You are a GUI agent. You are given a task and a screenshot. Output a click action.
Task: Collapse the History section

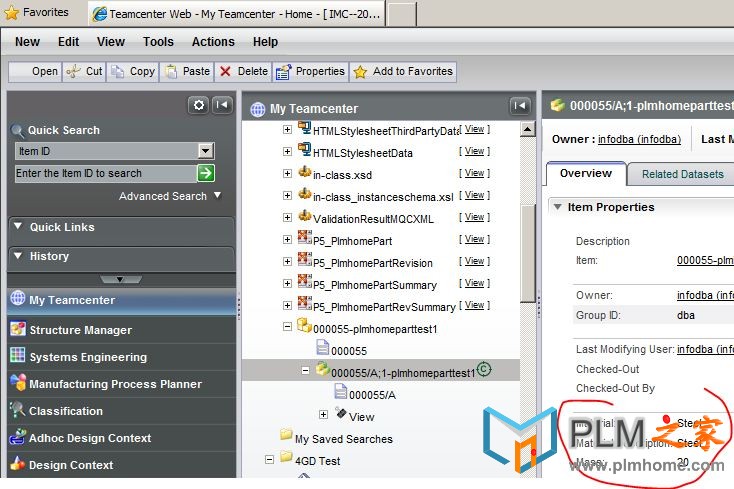[x=18, y=255]
